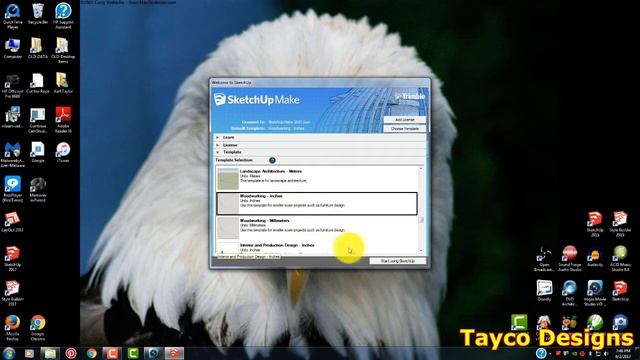Open Doodly desktop icon
The height and width of the screenshot is (360, 640).
tap(544, 291)
